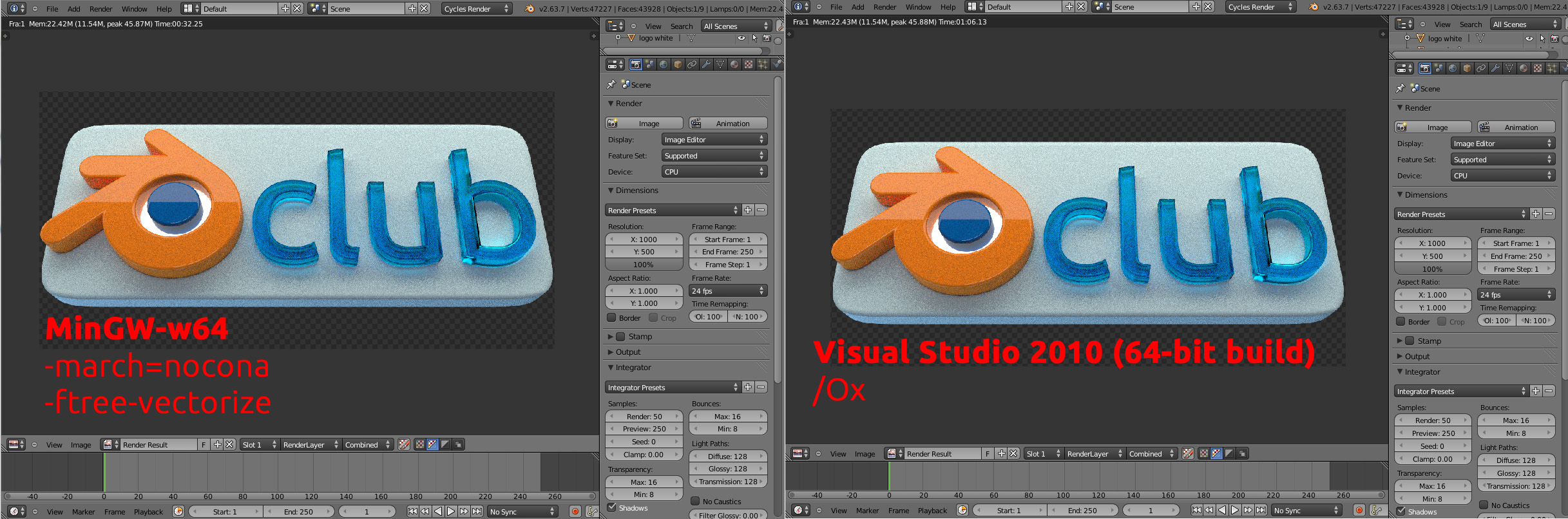Enable Stamp checkbox in left window
The width and height of the screenshot is (1568, 519).
tap(620, 336)
